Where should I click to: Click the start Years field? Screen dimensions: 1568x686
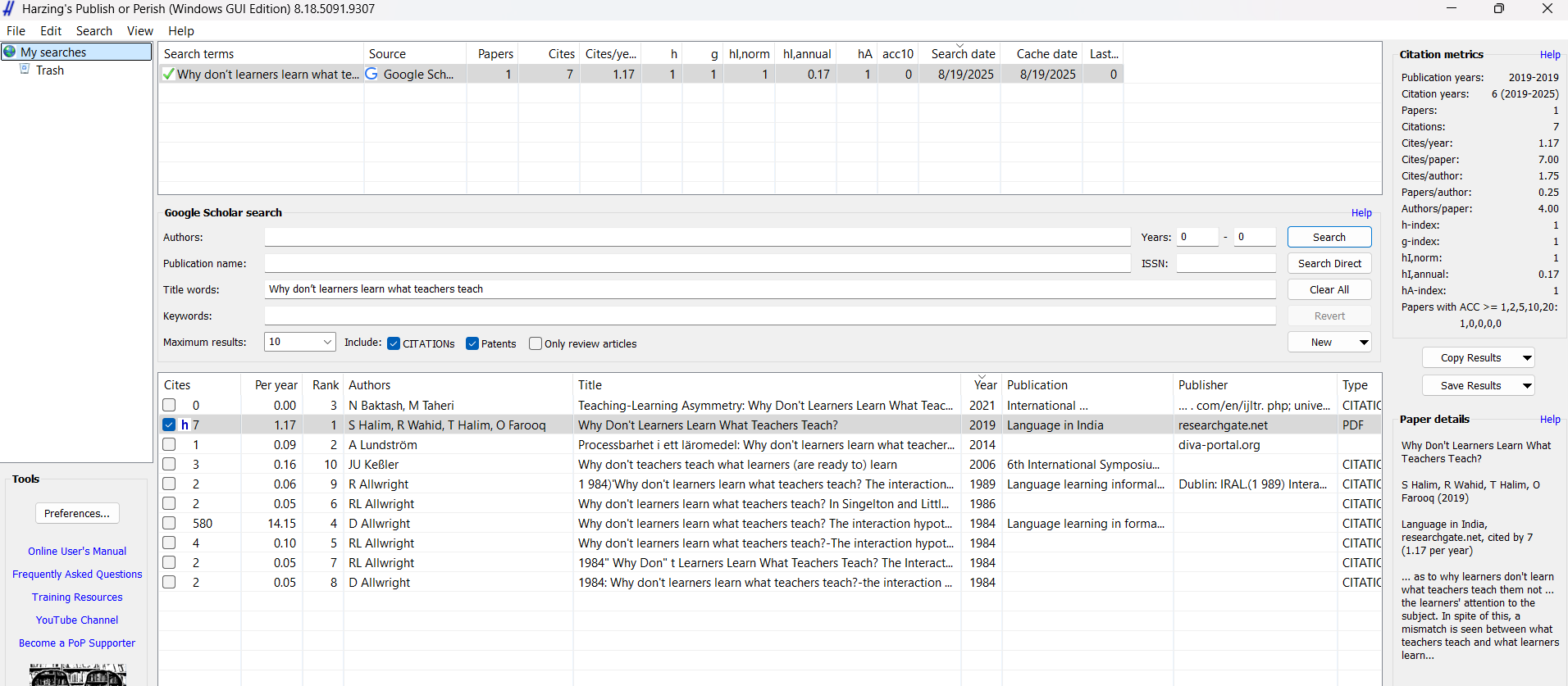(1197, 237)
